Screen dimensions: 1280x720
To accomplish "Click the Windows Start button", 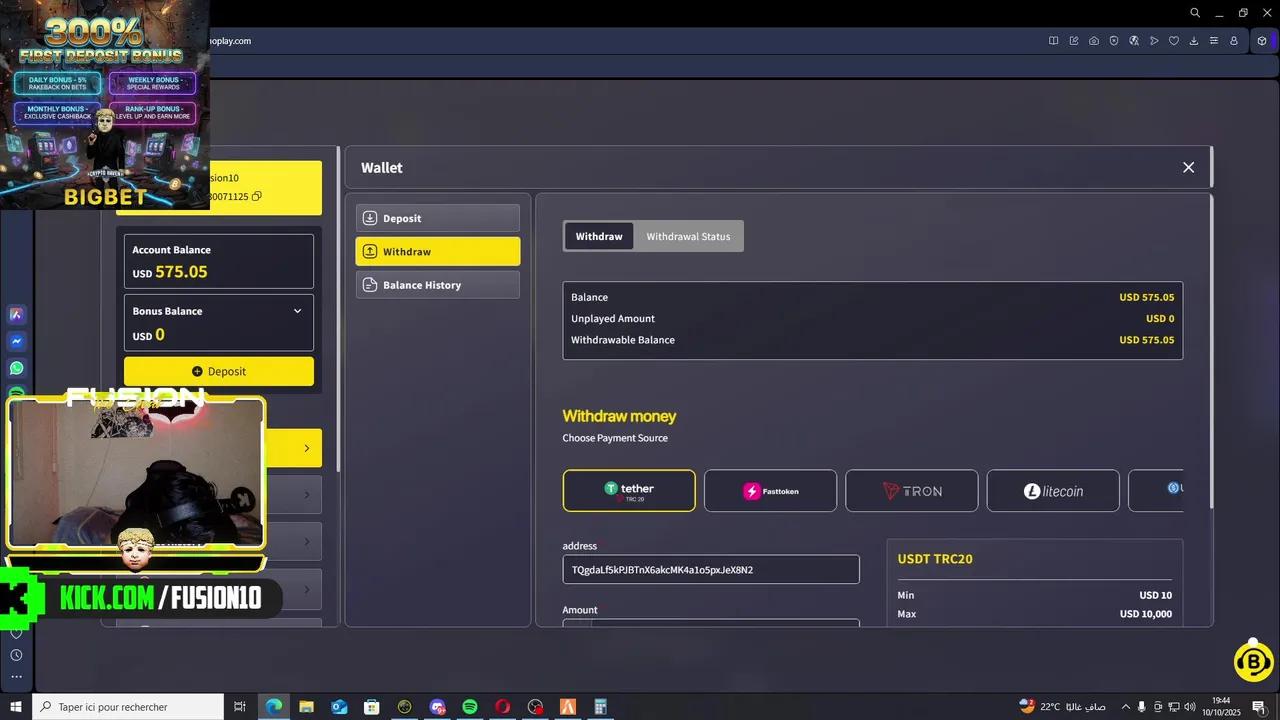I will tap(16, 707).
